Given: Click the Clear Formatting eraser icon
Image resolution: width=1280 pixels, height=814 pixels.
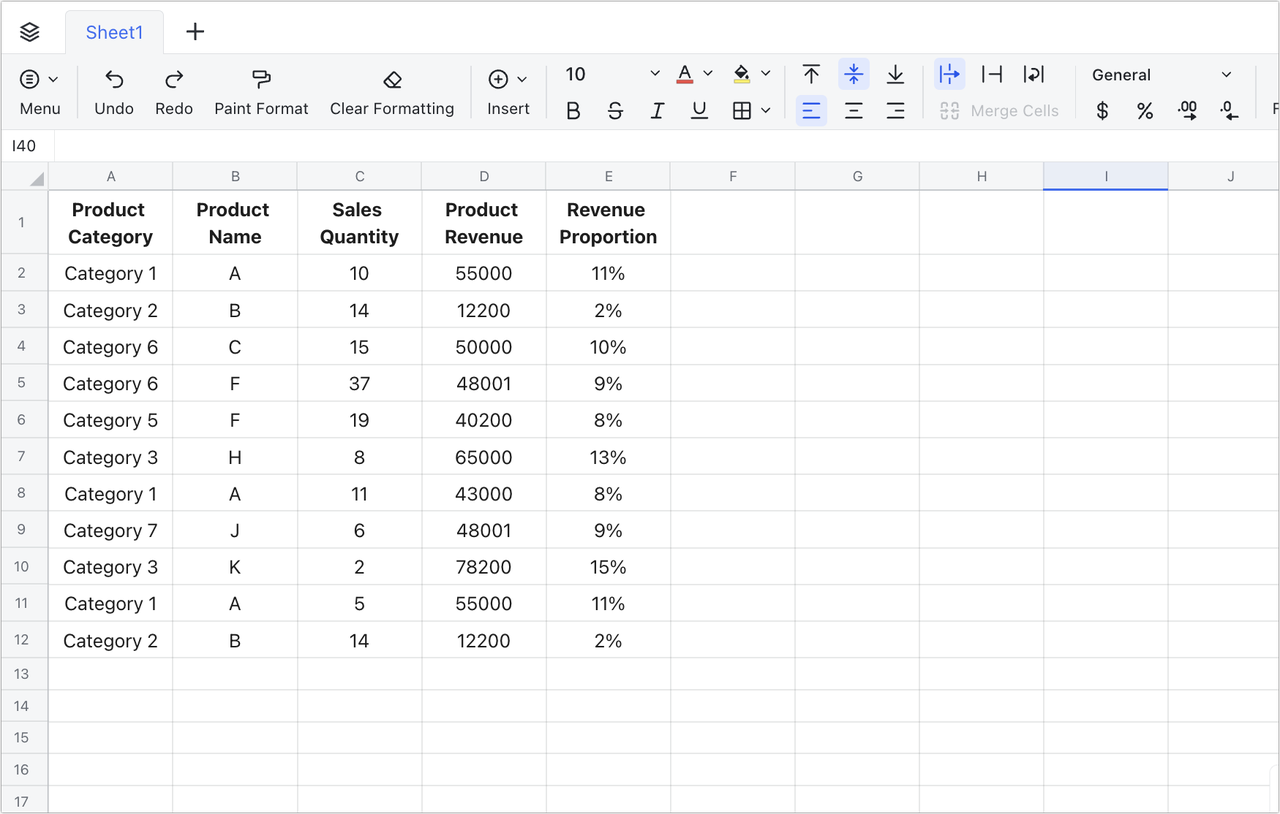Looking at the screenshot, I should point(392,79).
